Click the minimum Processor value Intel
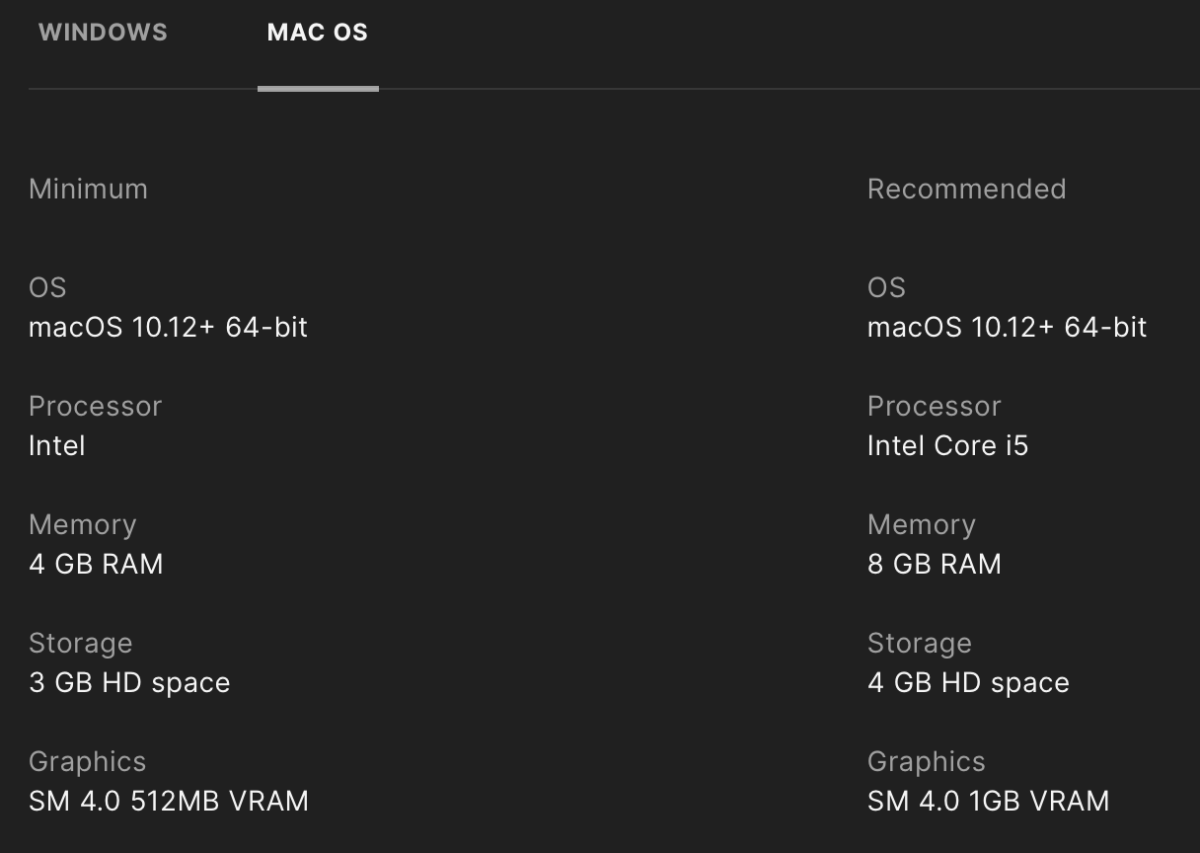This screenshot has width=1200, height=853. [57, 445]
